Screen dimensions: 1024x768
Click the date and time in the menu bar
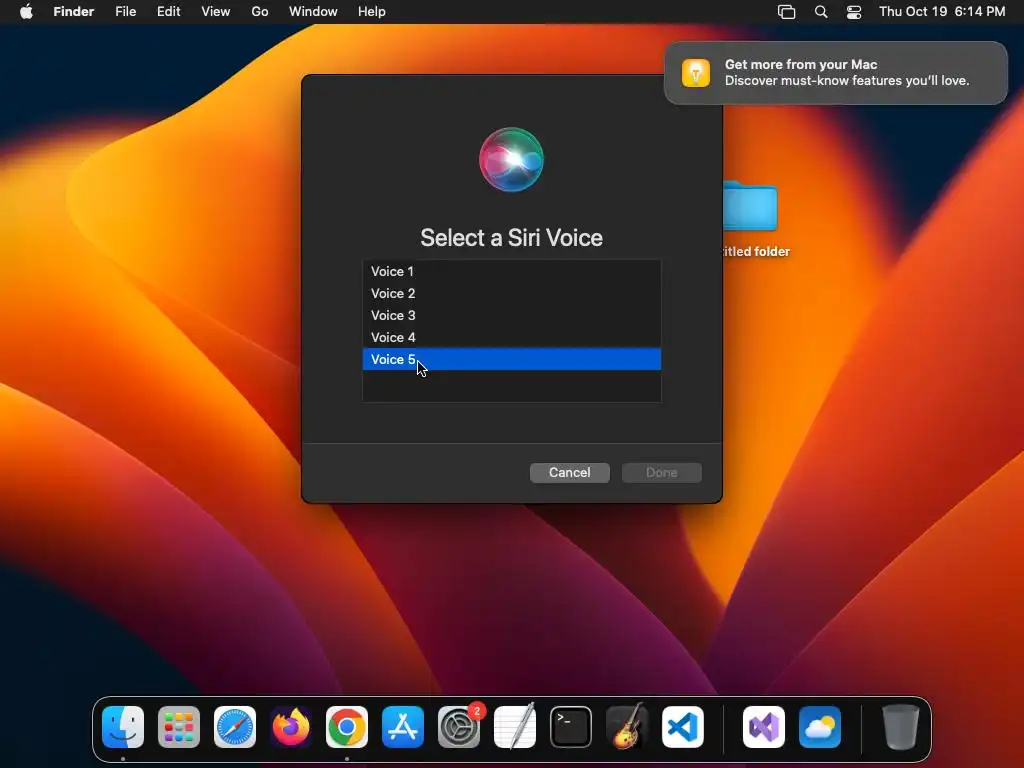point(942,12)
